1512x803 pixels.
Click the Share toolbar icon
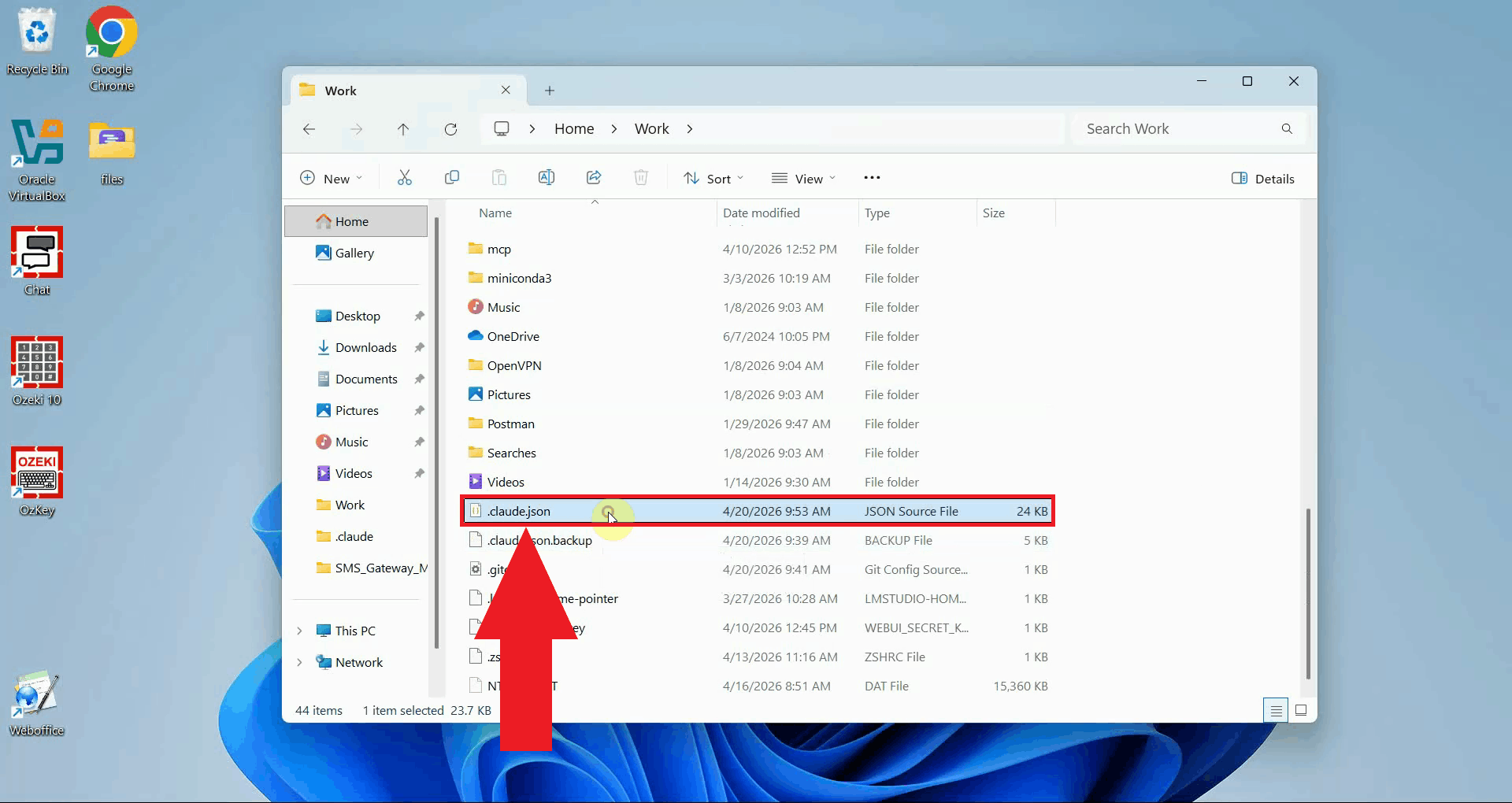(x=594, y=178)
